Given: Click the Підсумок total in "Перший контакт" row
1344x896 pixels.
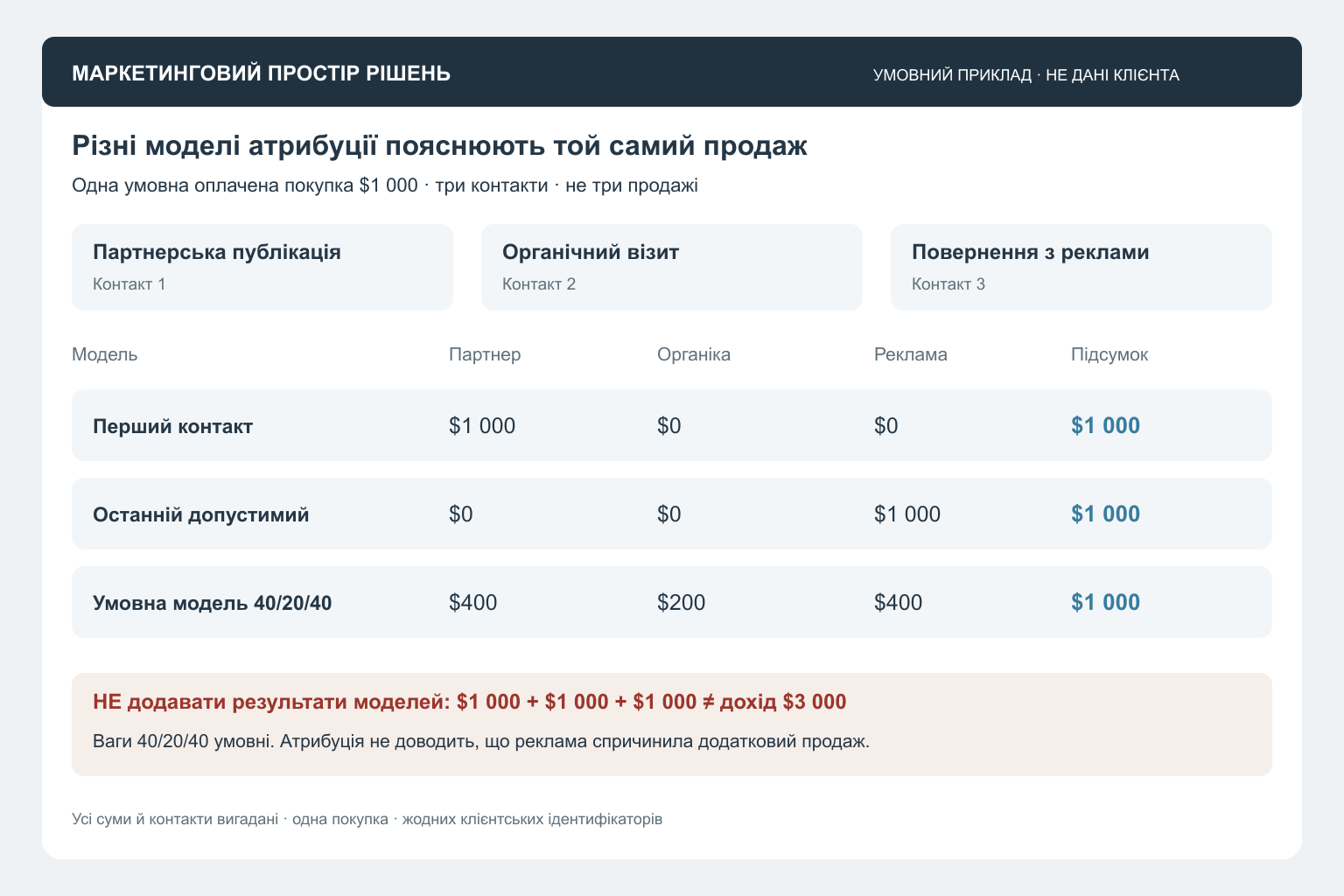Looking at the screenshot, I should click(1106, 426).
